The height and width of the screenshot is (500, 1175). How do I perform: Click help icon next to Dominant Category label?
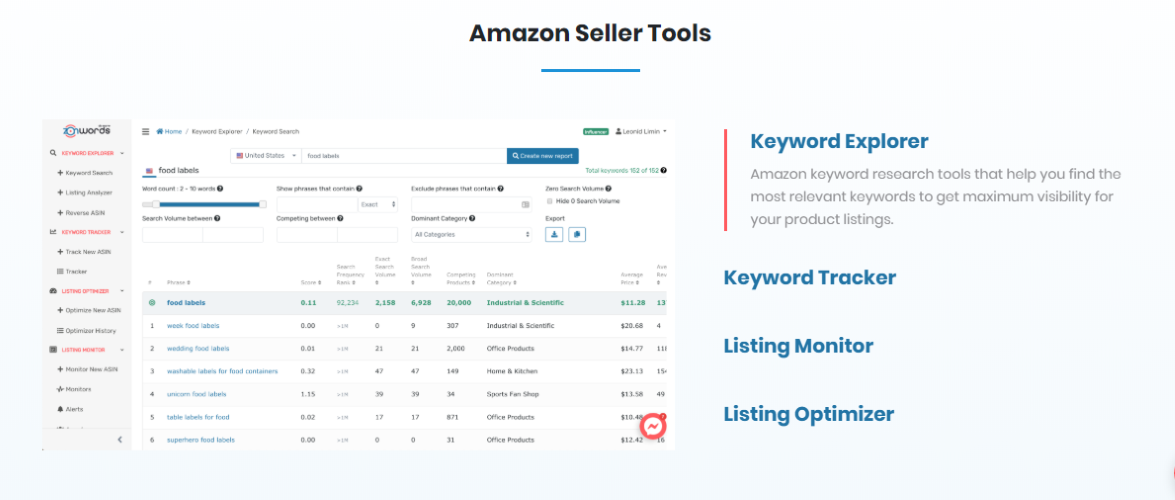472,219
